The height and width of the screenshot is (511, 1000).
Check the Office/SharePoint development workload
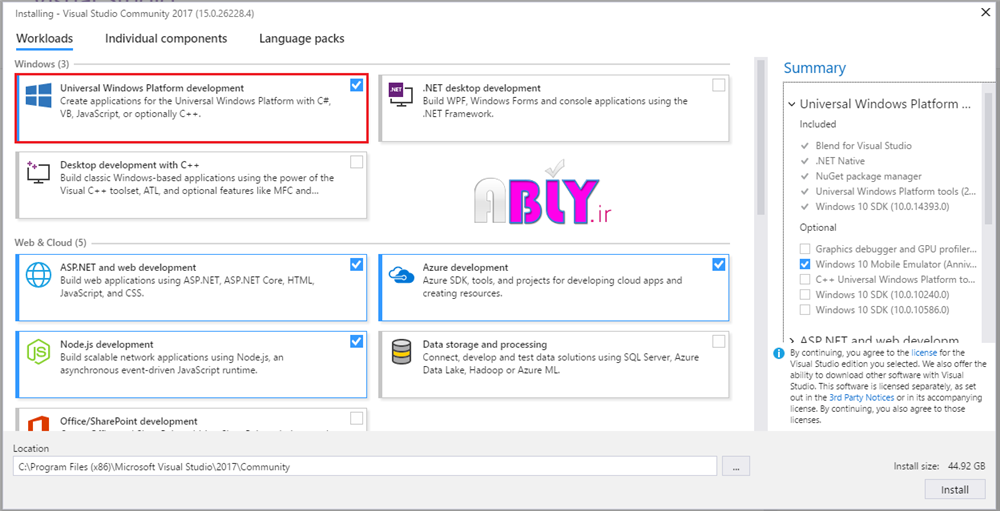(x=357, y=418)
